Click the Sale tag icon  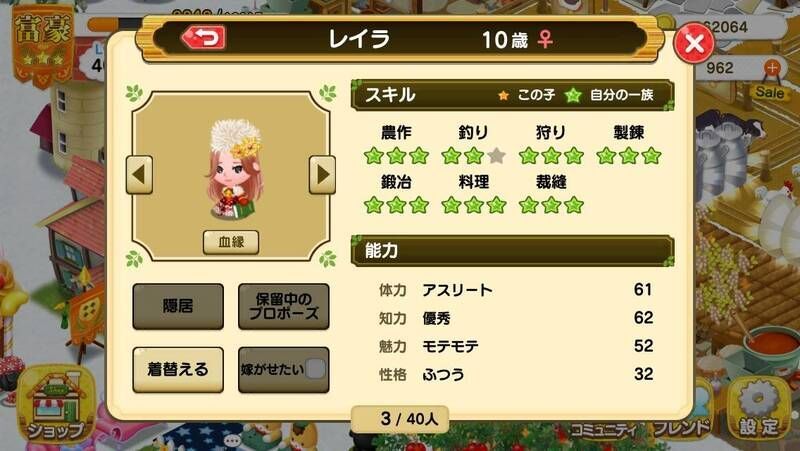pos(769,92)
